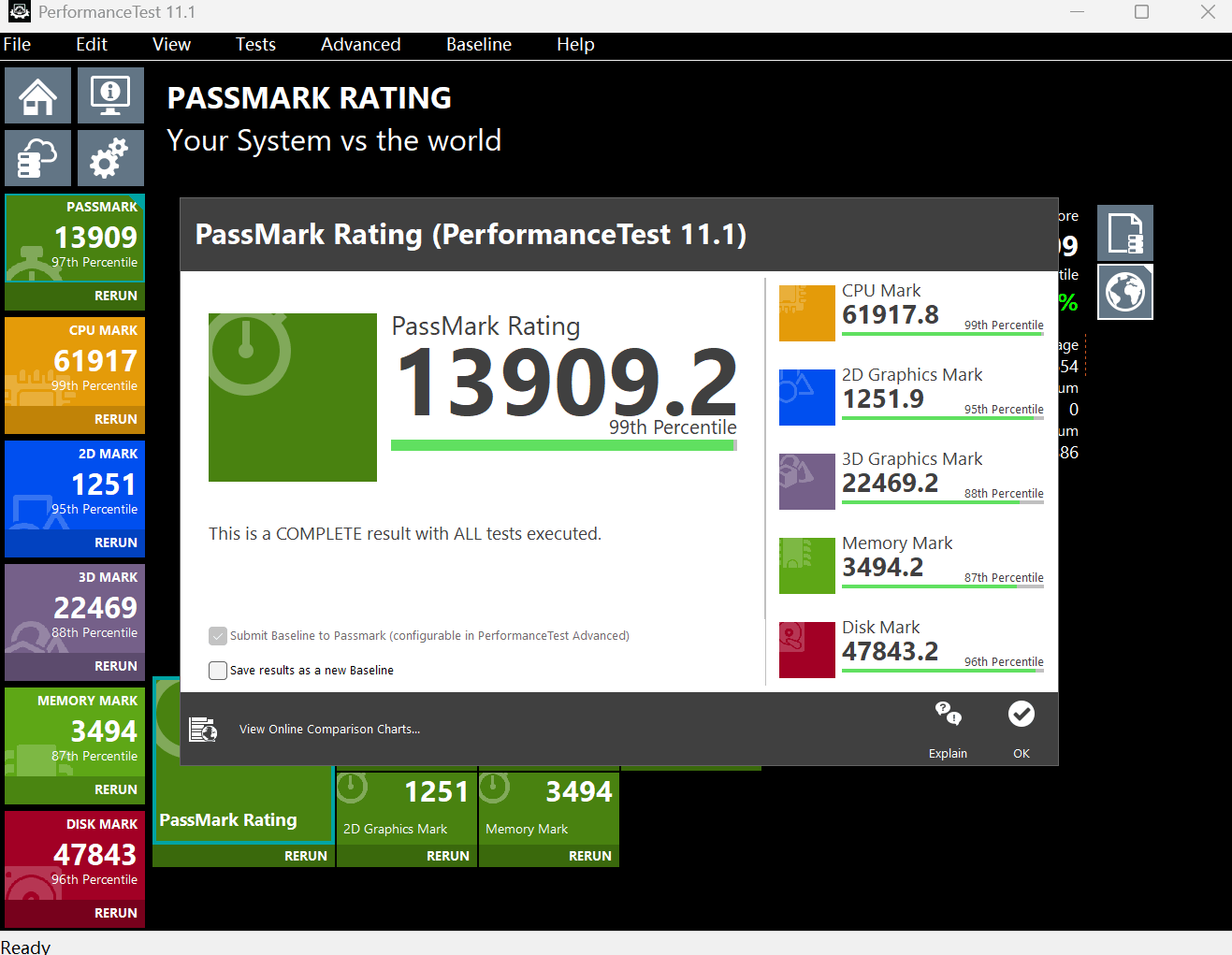This screenshot has width=1232, height=955.
Task: Enable Save results as a new Baseline
Action: pyautogui.click(x=218, y=671)
